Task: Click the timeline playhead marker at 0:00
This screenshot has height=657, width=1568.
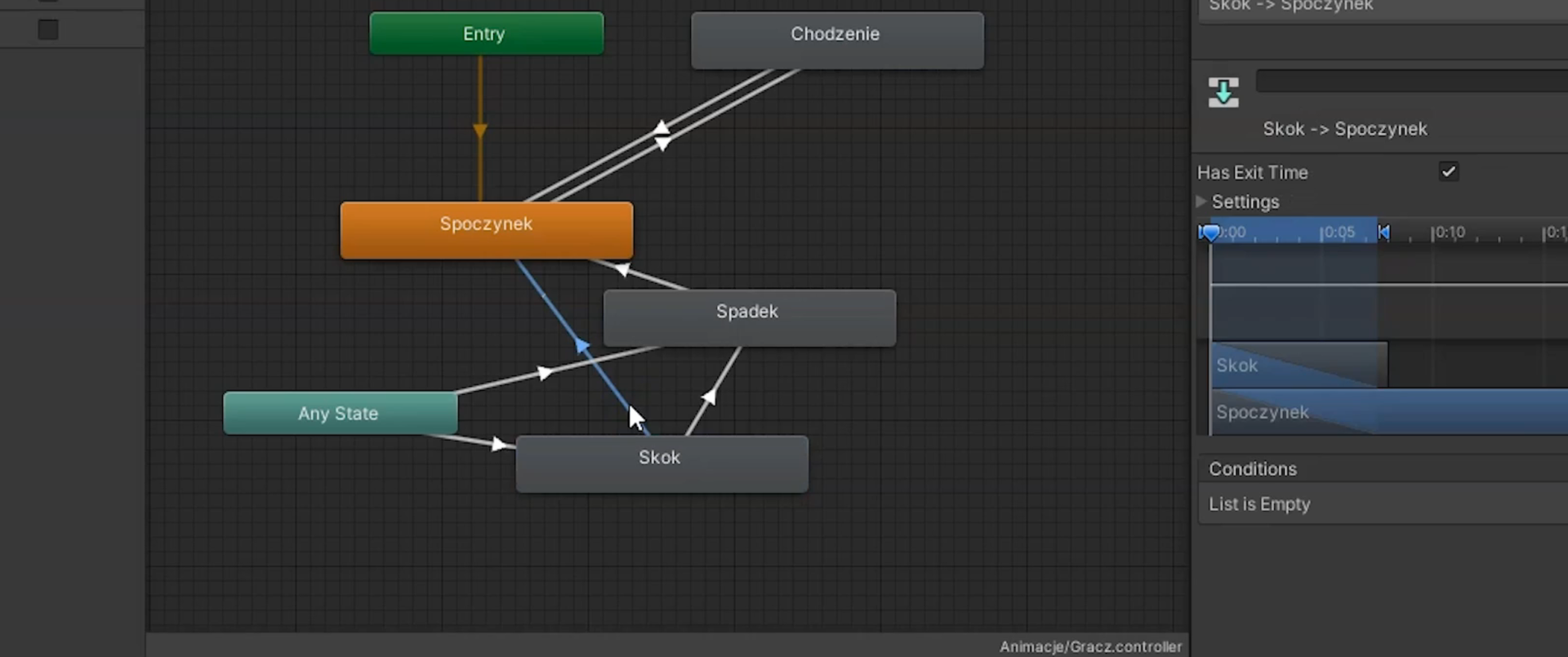Action: point(1210,233)
